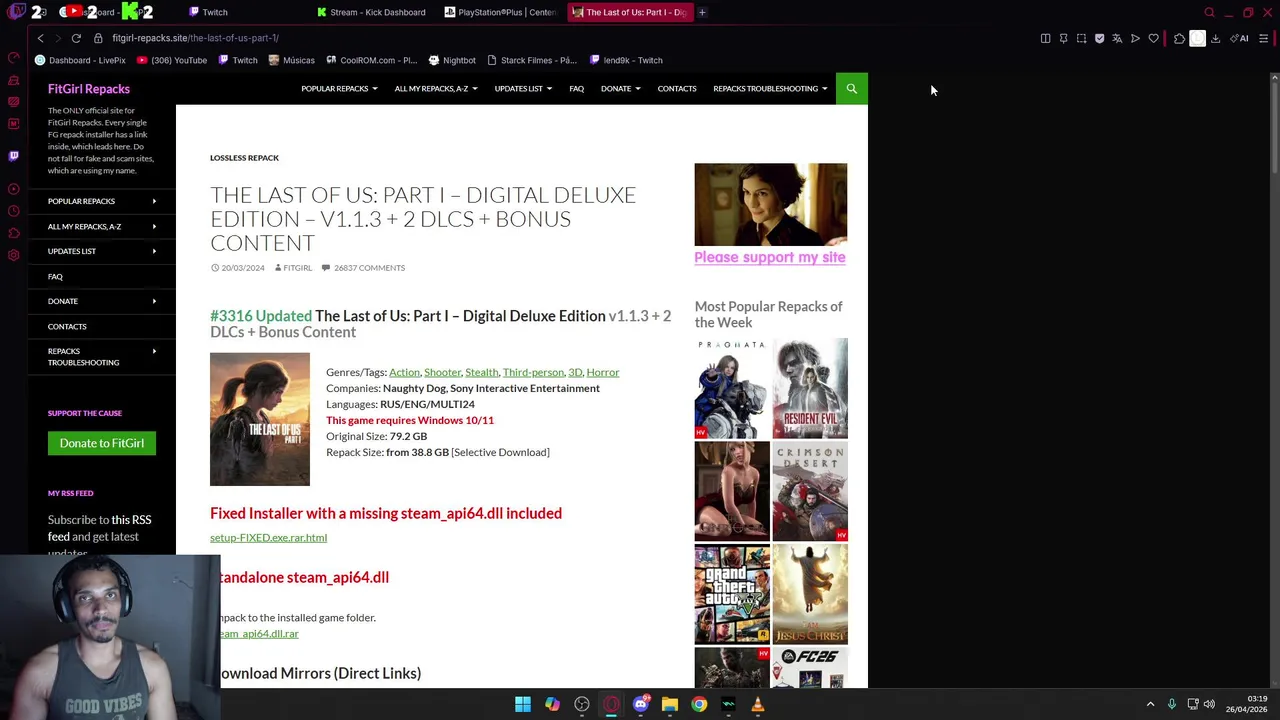Viewport: 1280px width, 720px height.
Task: Open the extensions cube icon
Action: click(x=1180, y=38)
